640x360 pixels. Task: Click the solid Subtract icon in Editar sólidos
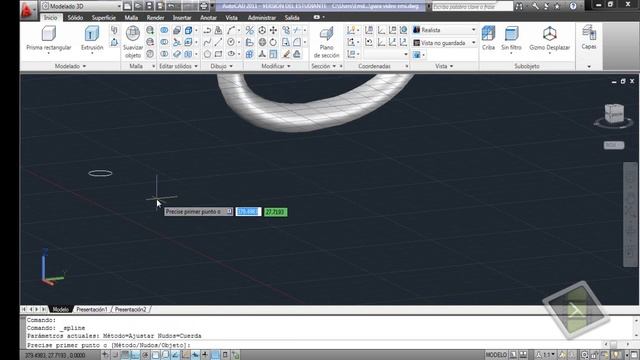pyautogui.click(x=164, y=42)
